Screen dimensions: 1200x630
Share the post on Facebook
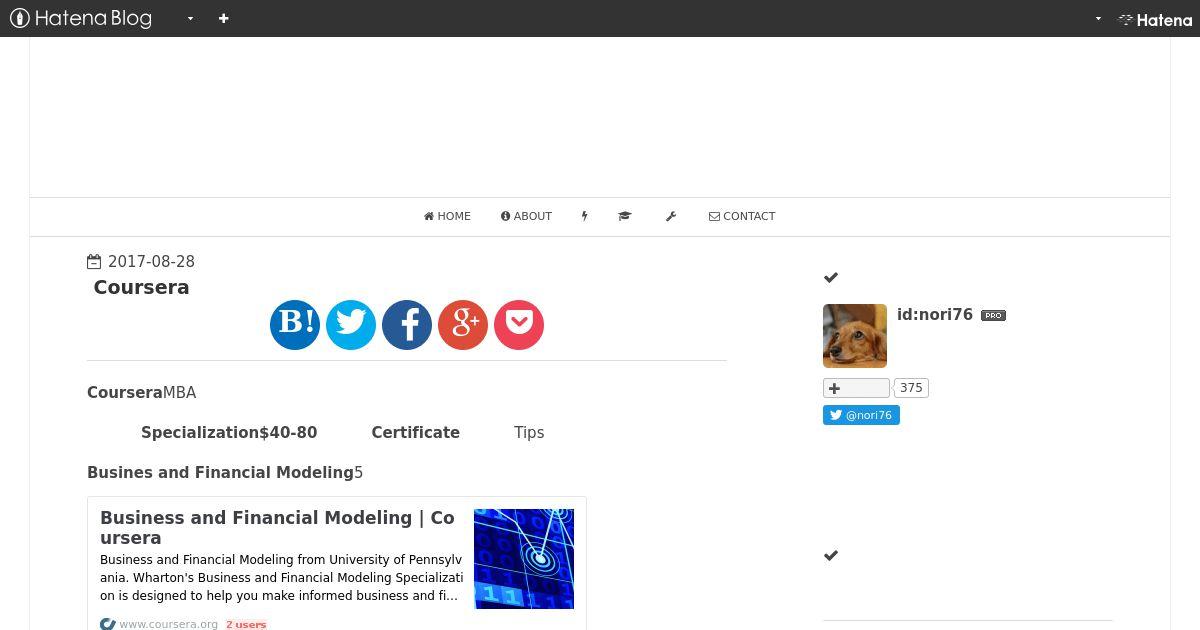pyautogui.click(x=407, y=324)
